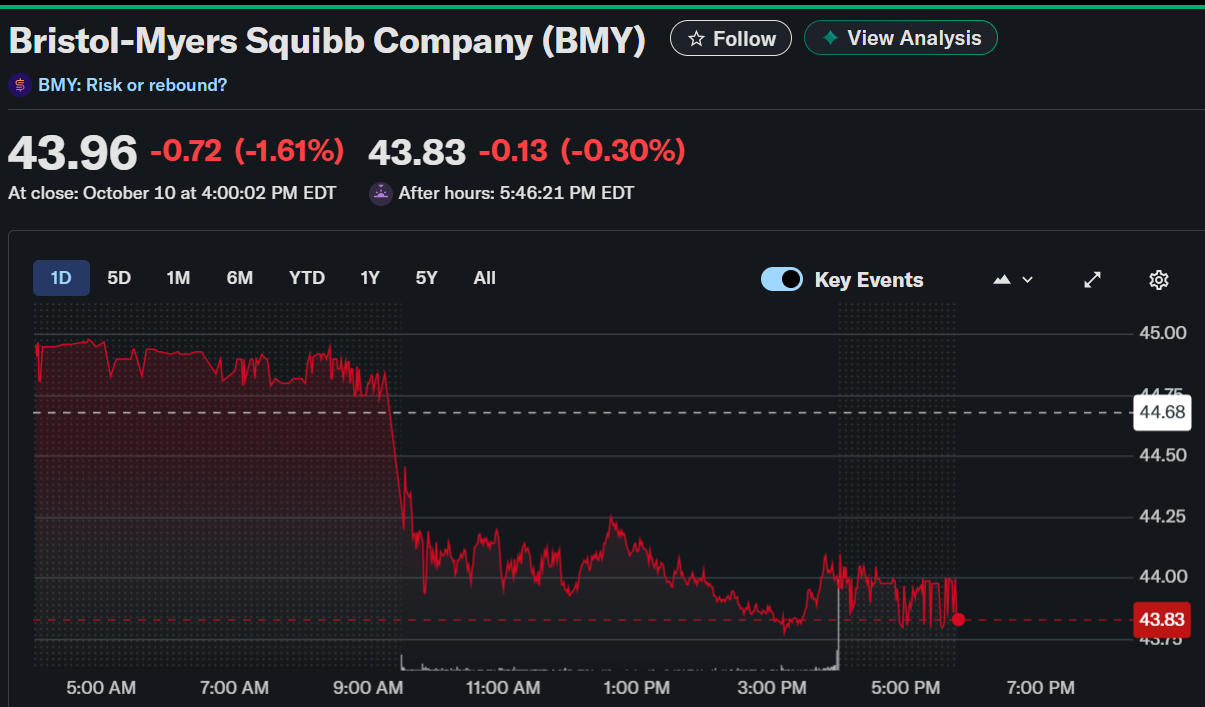Select the 1Y chart range

pos(370,278)
